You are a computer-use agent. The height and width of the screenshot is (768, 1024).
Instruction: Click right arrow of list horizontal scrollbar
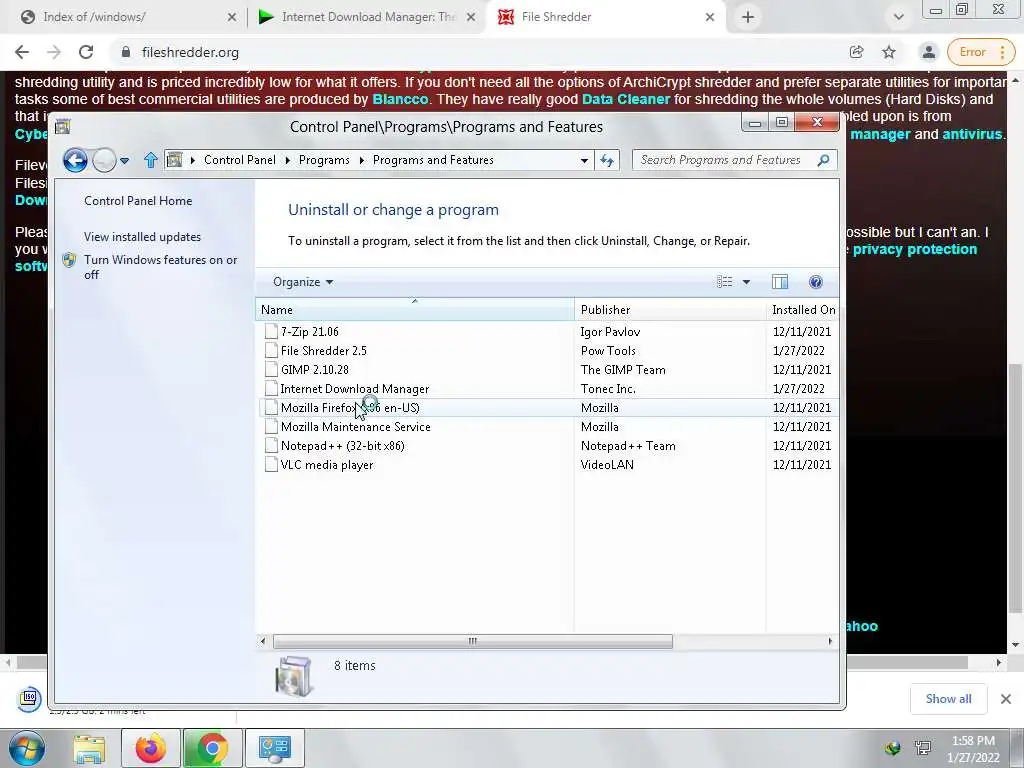tap(830, 641)
